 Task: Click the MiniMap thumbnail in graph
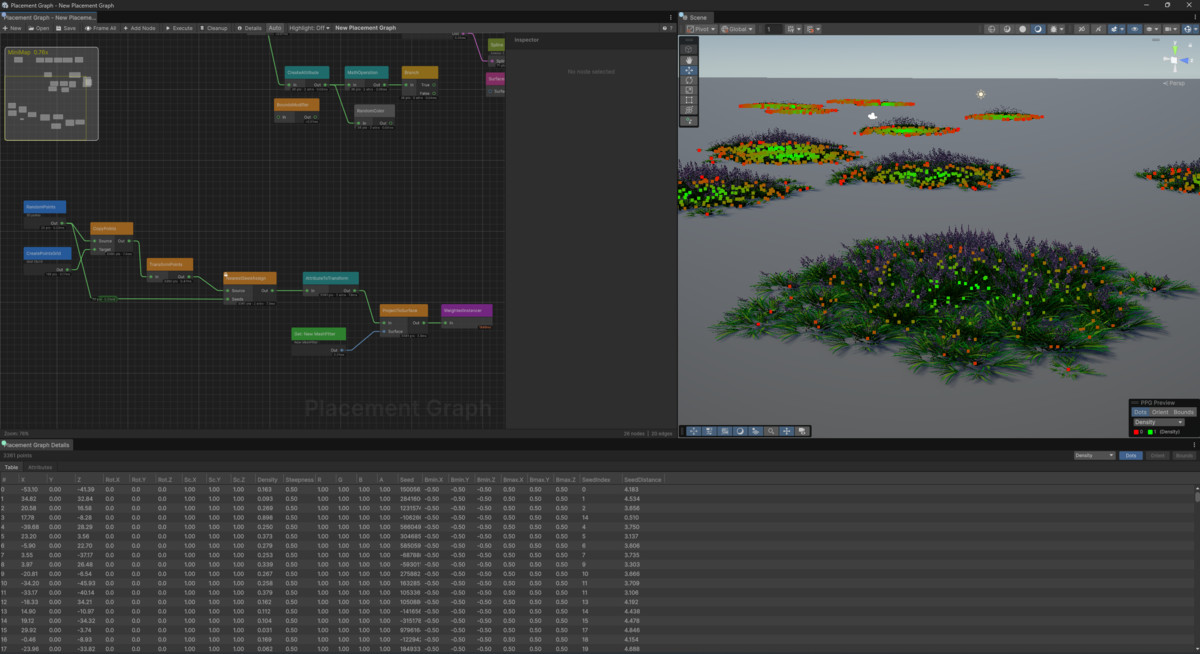[x=50, y=93]
